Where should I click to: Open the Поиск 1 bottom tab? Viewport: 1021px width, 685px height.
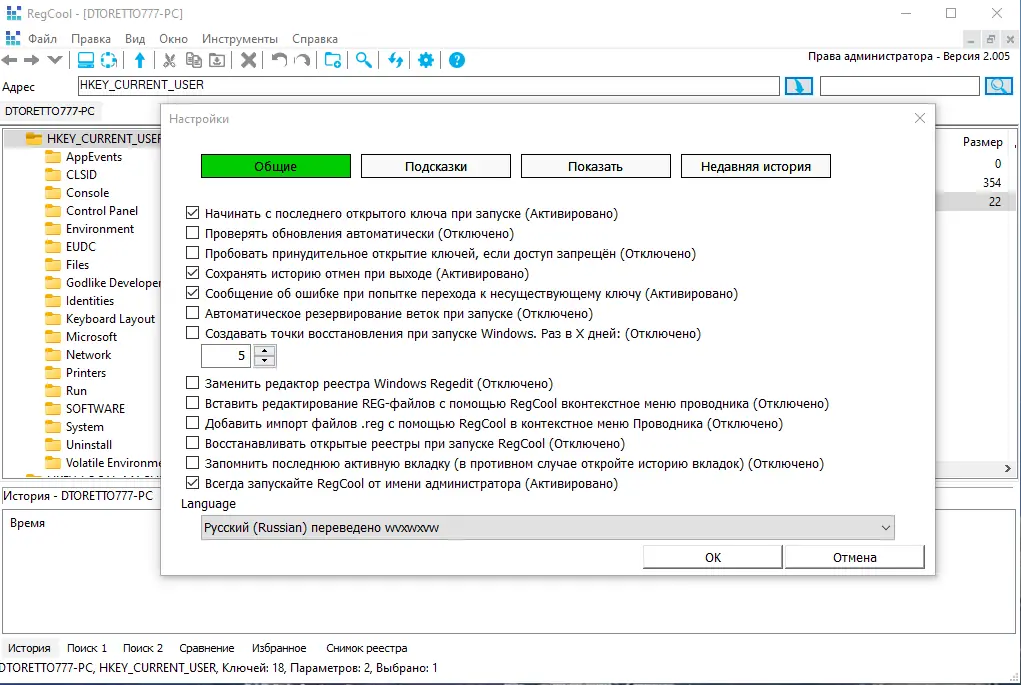click(x=87, y=648)
